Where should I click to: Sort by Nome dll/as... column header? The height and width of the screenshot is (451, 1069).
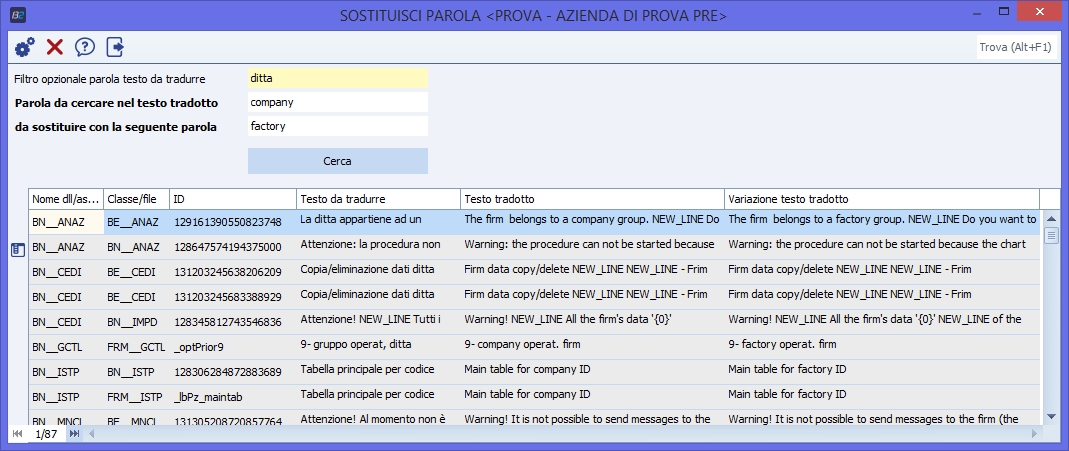66,199
